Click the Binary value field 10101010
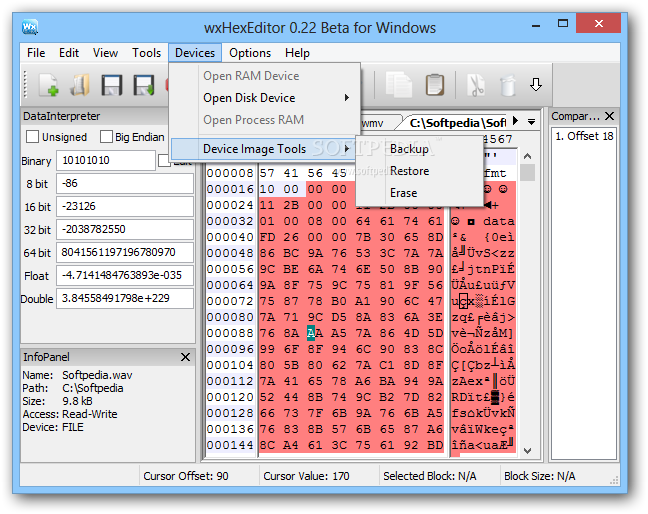Image resolution: width=648 pixels, height=514 pixels. coord(106,160)
